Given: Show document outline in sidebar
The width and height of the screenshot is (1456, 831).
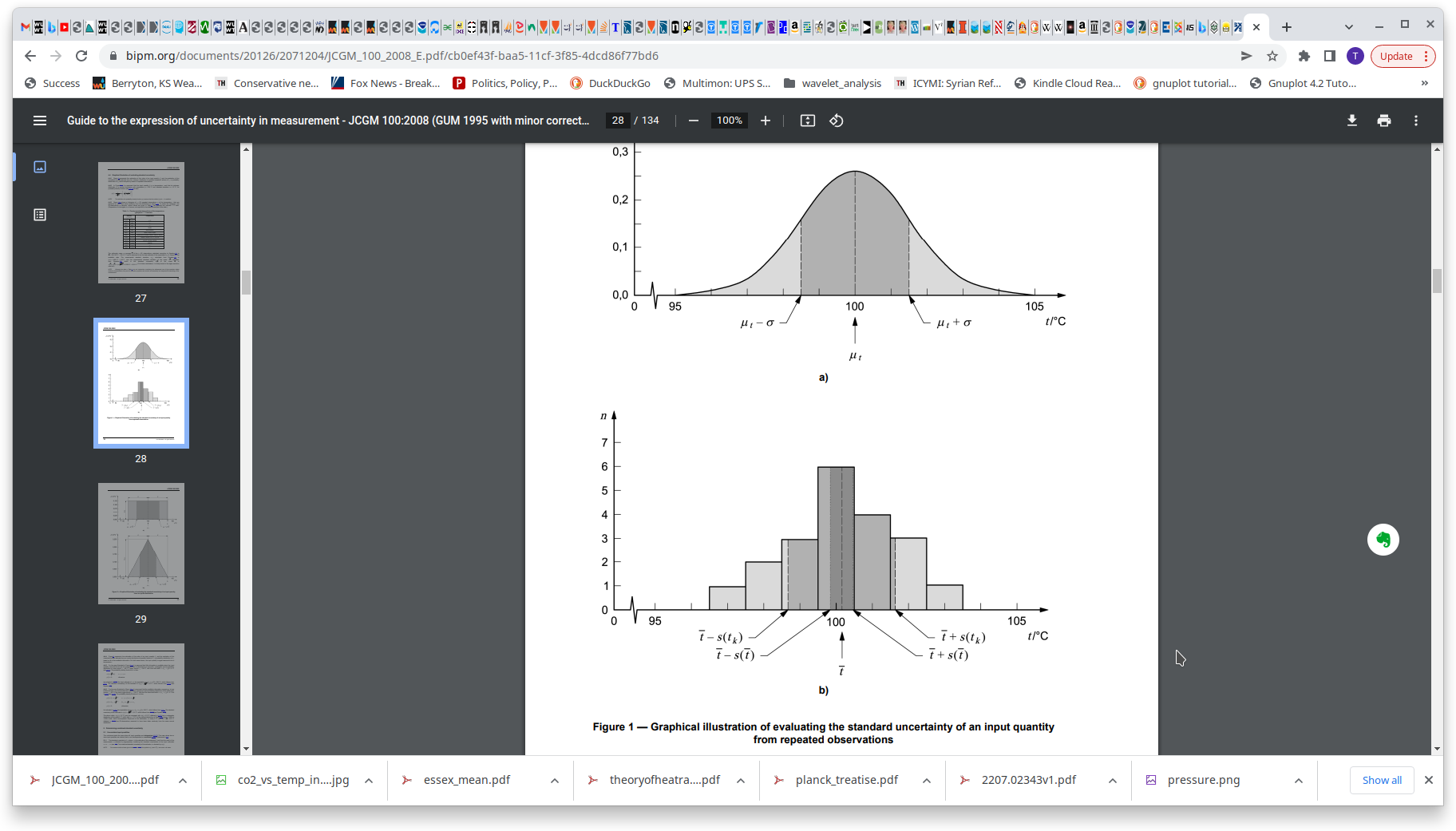Looking at the screenshot, I should tap(40, 215).
